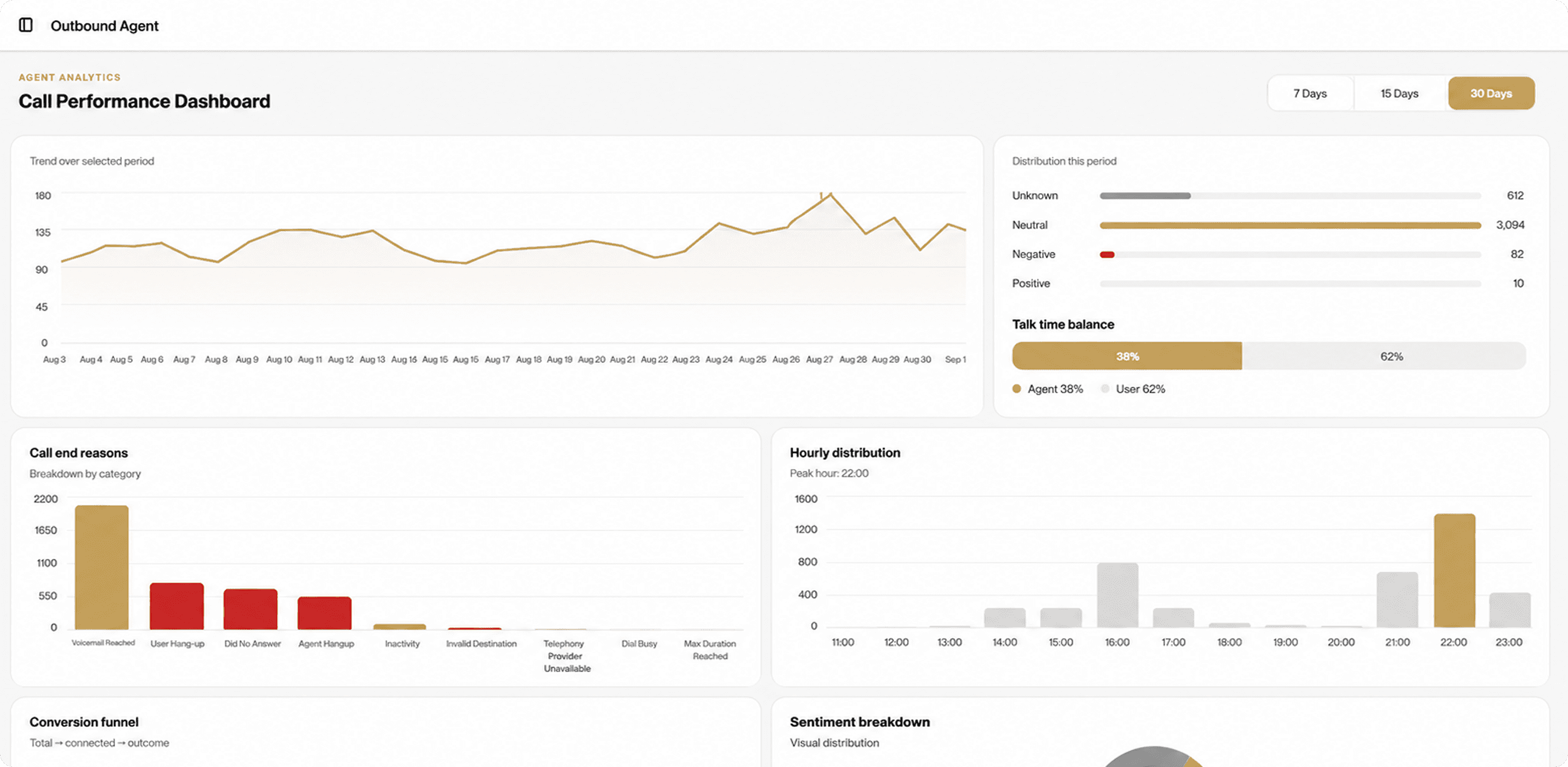Click the 15:00 hourly bar
Screen dimensions: 1568x767
[1061, 618]
